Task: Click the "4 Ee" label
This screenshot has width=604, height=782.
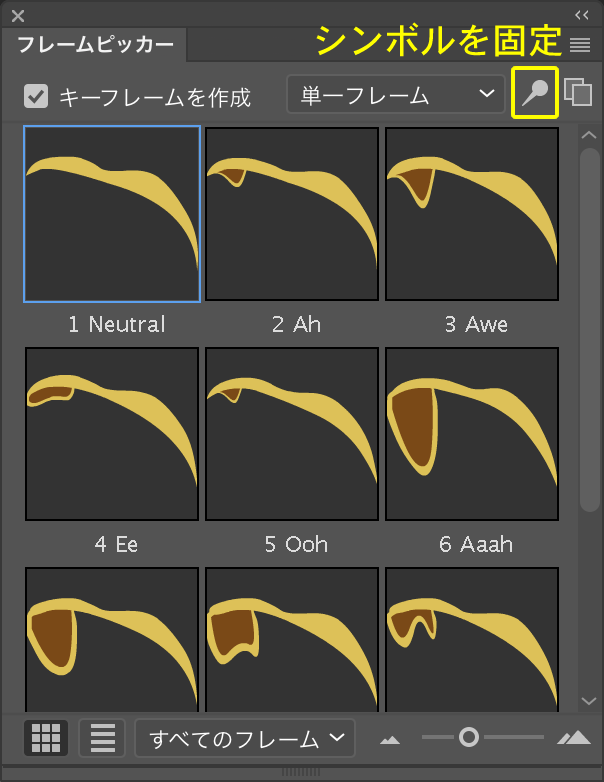Action: point(116,545)
